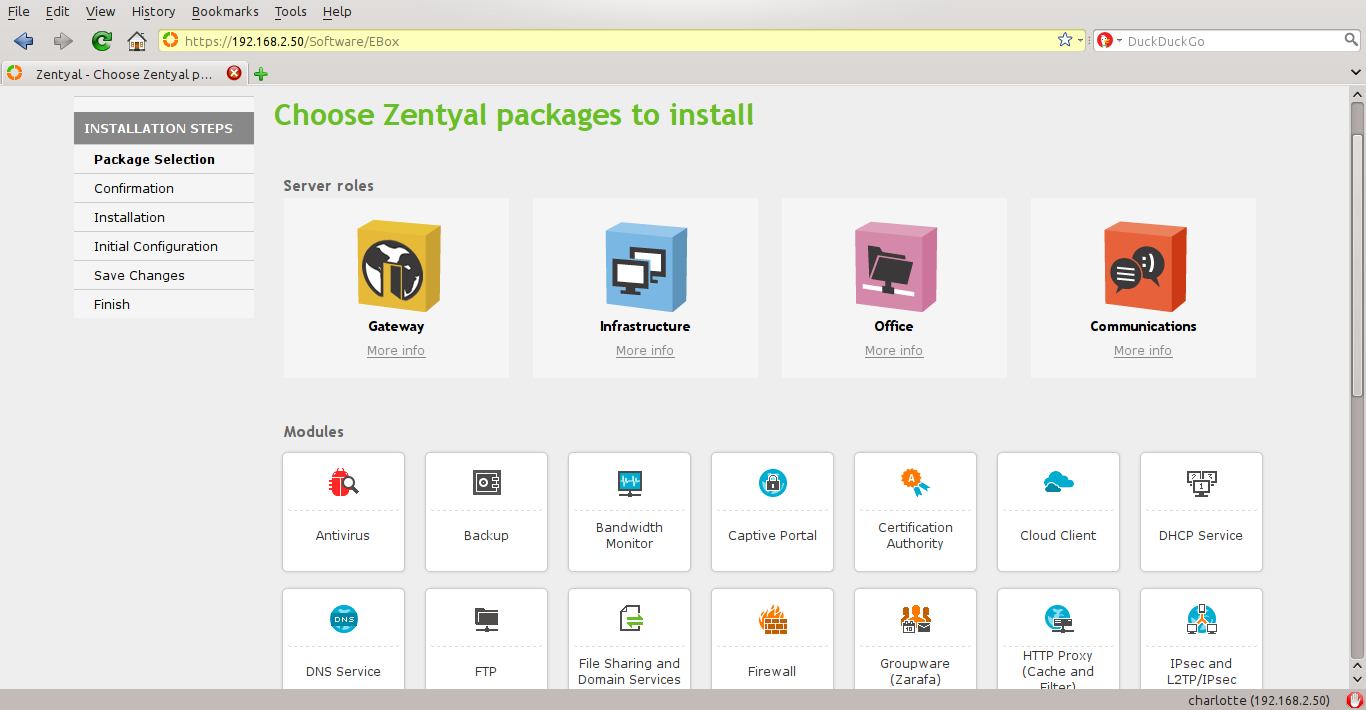
Task: Switch to the Zentyal browser tab
Action: coord(124,74)
